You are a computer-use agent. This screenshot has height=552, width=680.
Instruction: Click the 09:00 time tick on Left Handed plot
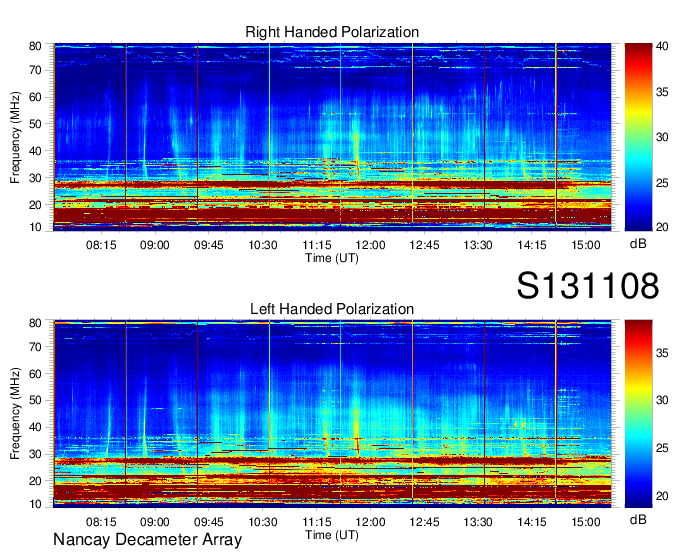pyautogui.click(x=155, y=522)
